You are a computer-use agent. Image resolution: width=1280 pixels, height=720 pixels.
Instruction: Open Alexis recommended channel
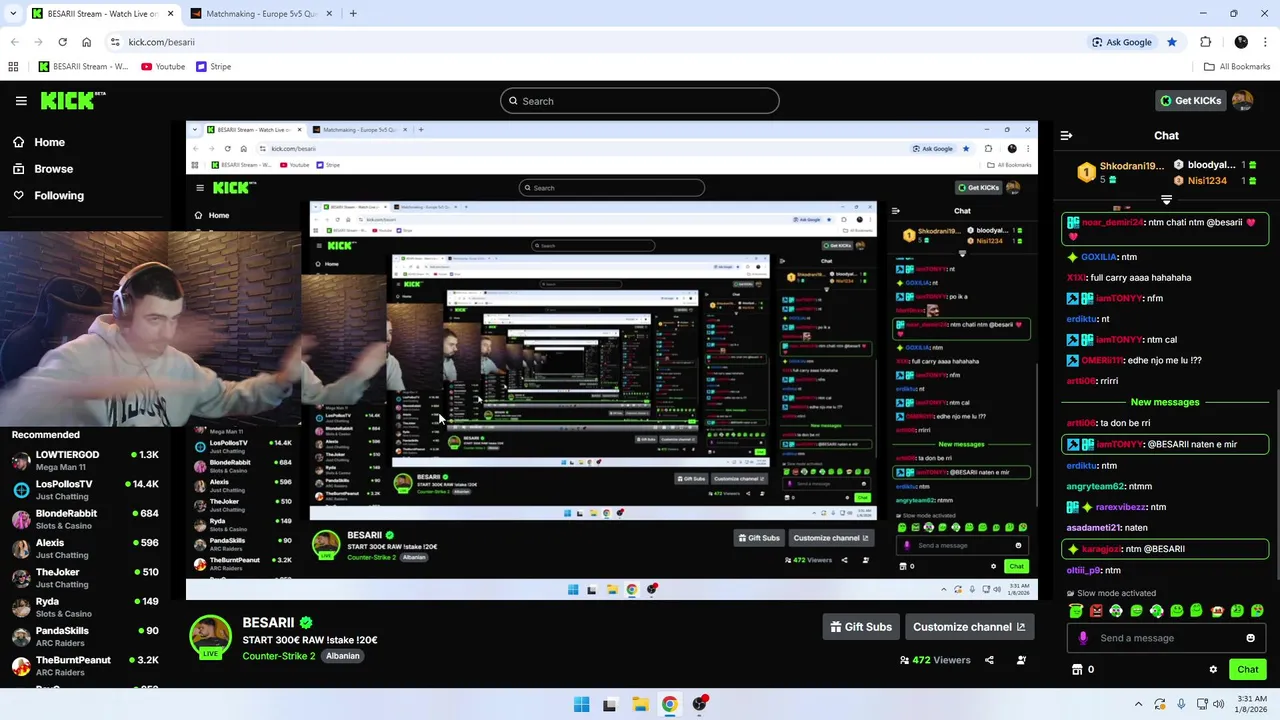[85, 549]
